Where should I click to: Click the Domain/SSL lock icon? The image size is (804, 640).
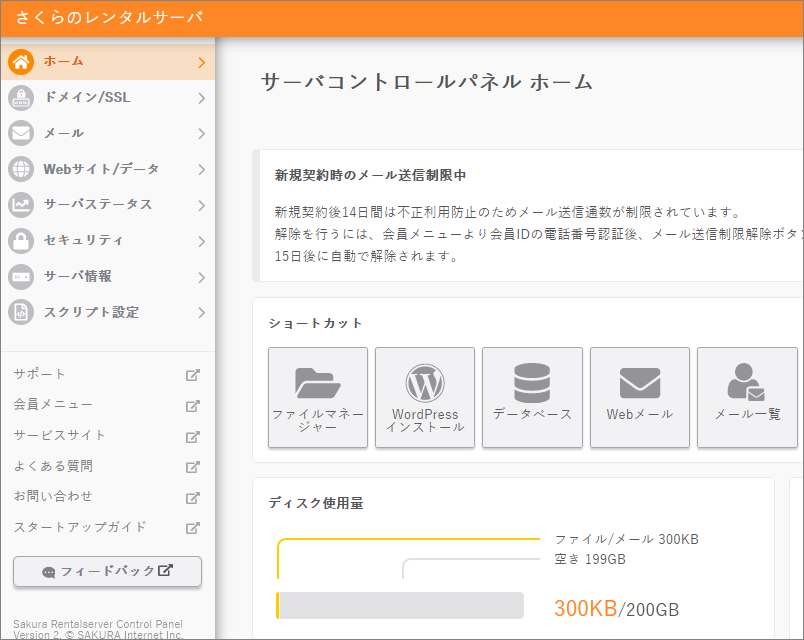(21, 98)
